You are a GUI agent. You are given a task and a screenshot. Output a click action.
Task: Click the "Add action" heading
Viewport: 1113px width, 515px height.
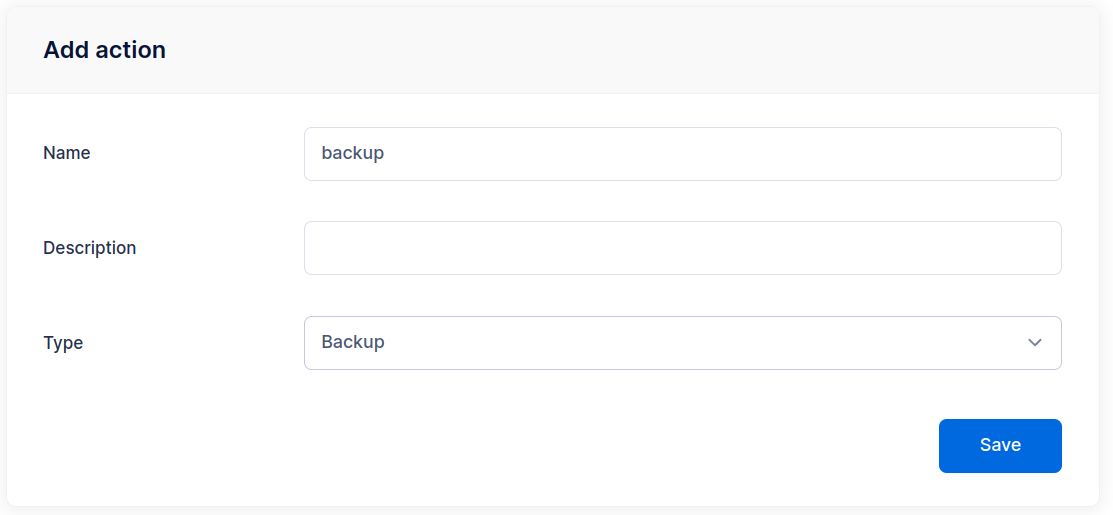(105, 50)
